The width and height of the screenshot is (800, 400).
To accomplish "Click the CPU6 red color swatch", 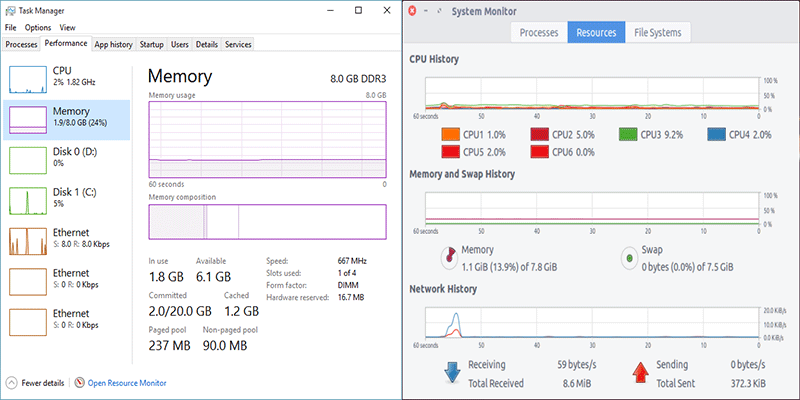I will click(x=540, y=152).
